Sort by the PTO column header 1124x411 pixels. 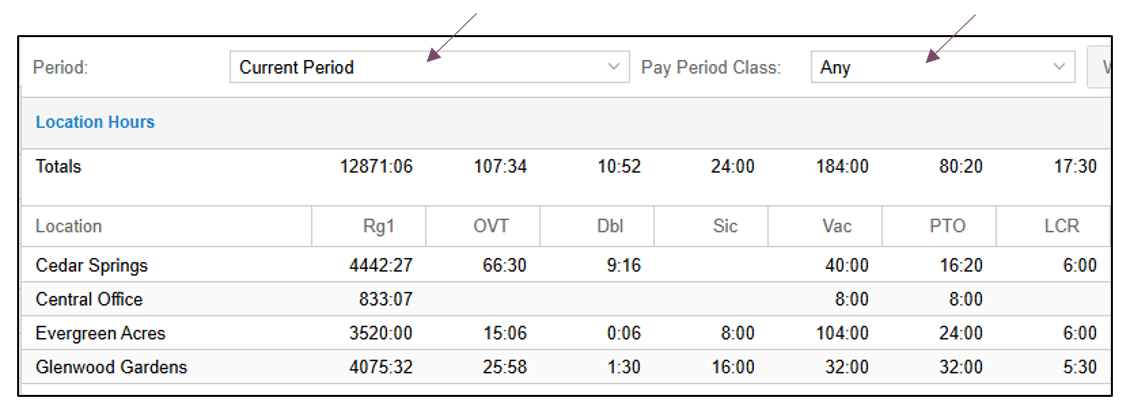(x=938, y=227)
